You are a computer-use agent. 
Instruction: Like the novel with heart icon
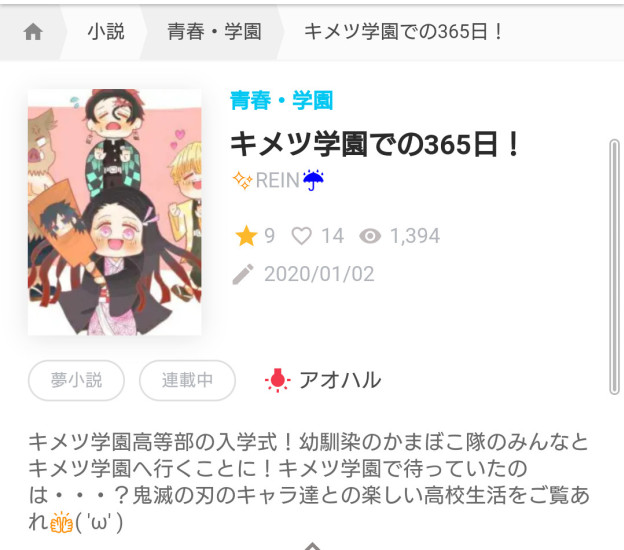(302, 236)
